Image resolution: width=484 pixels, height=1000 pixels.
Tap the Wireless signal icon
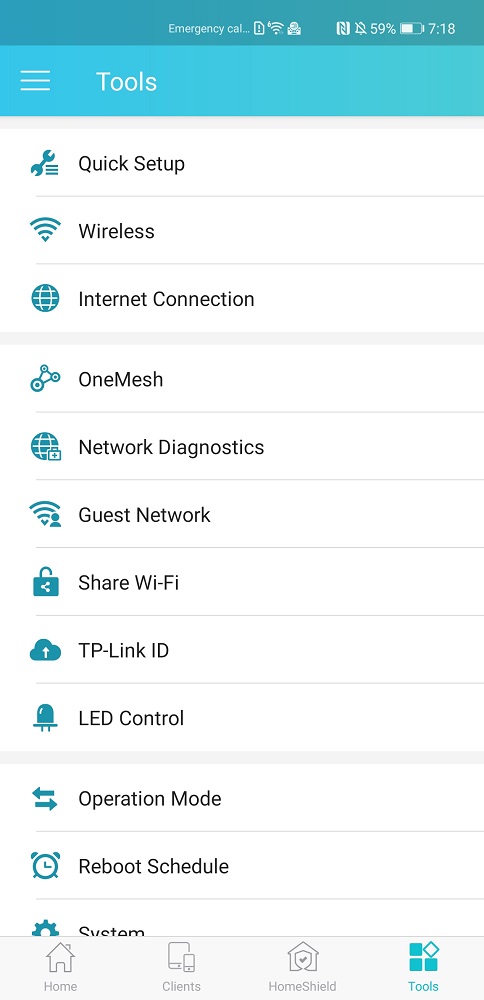click(x=45, y=230)
